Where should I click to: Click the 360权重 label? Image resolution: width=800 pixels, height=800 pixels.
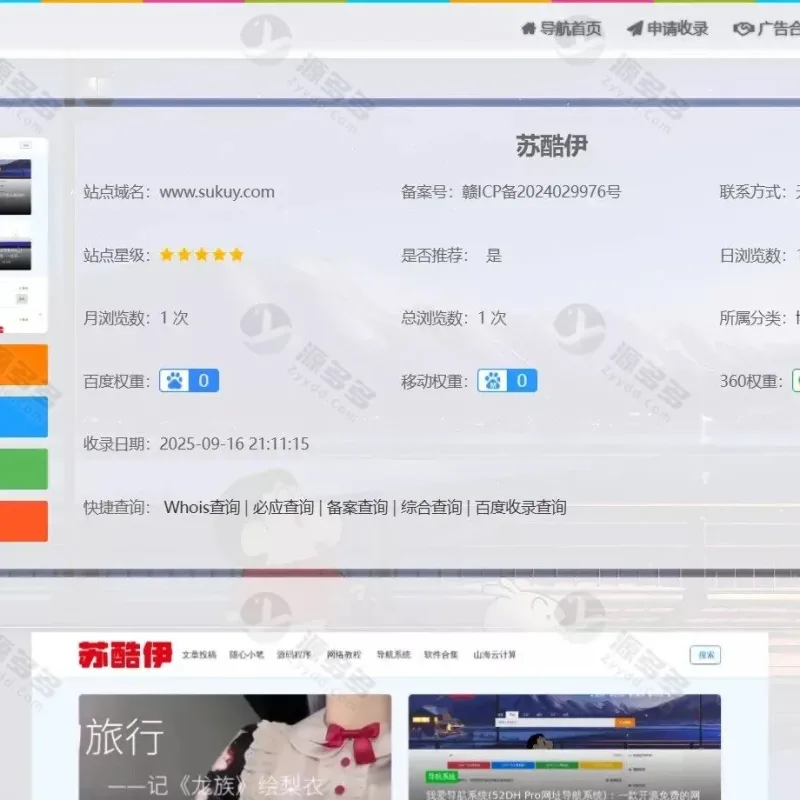point(751,381)
